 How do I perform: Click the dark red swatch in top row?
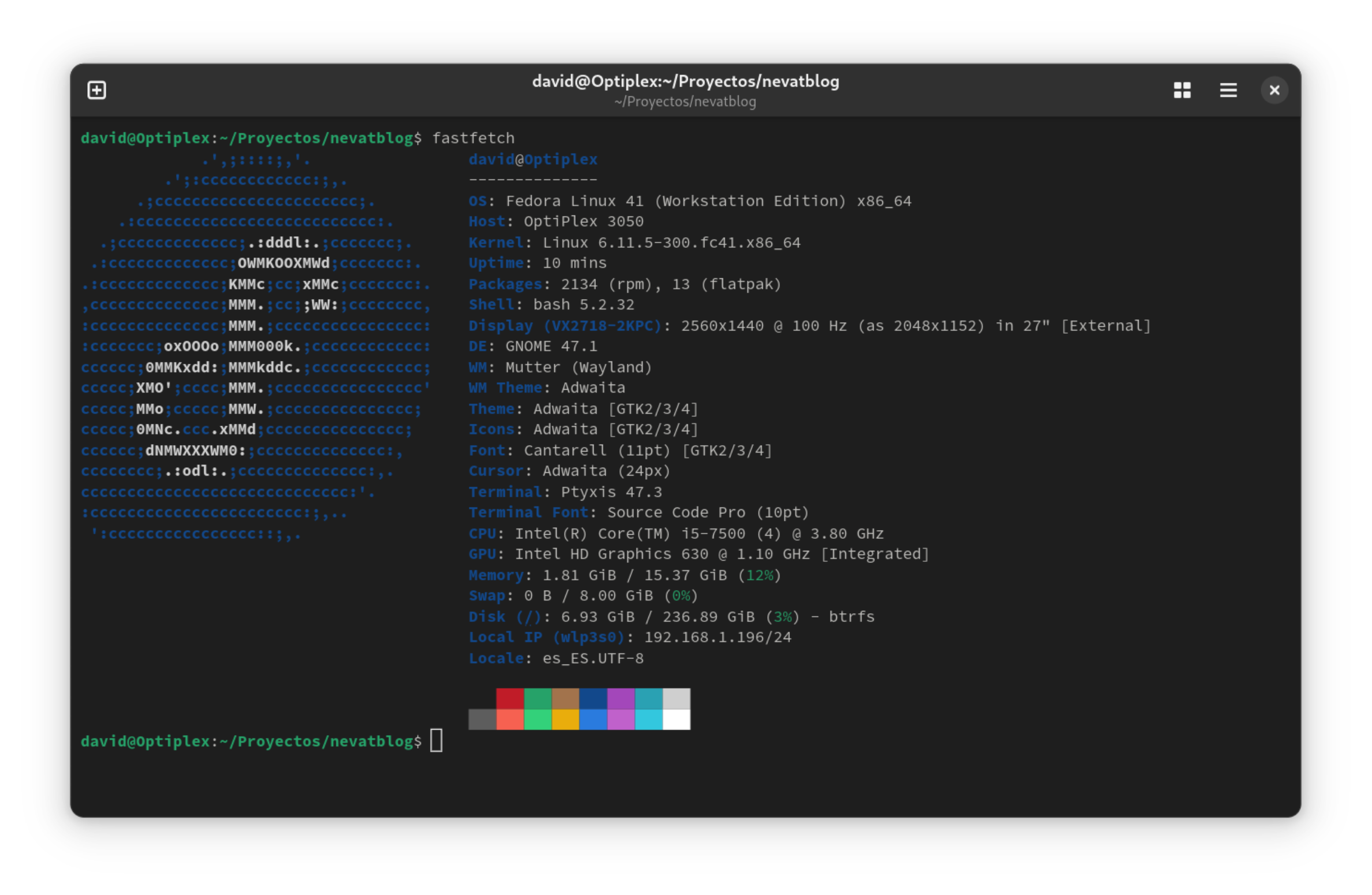[x=510, y=699]
